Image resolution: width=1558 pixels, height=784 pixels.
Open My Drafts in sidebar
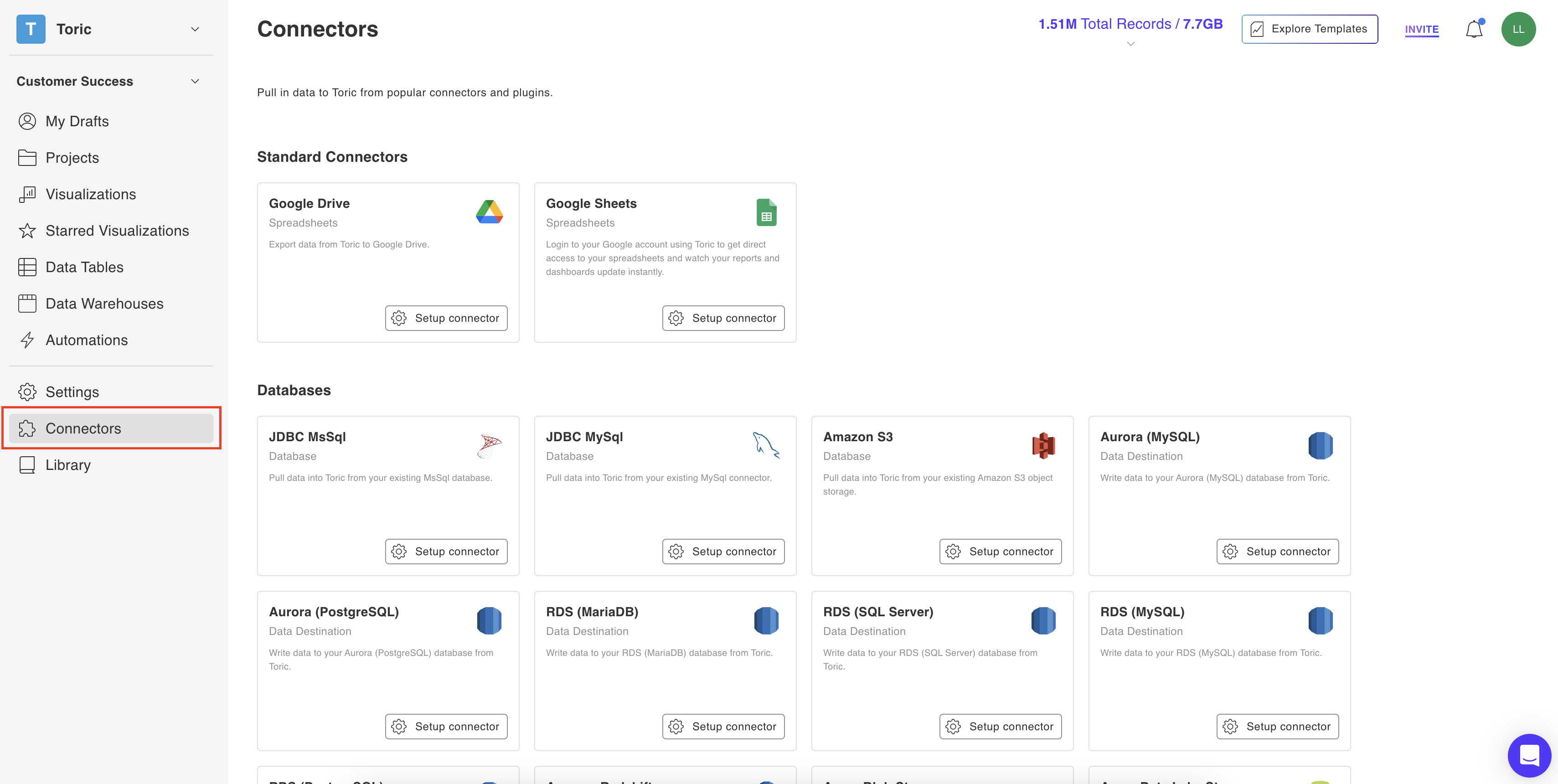coord(111,121)
